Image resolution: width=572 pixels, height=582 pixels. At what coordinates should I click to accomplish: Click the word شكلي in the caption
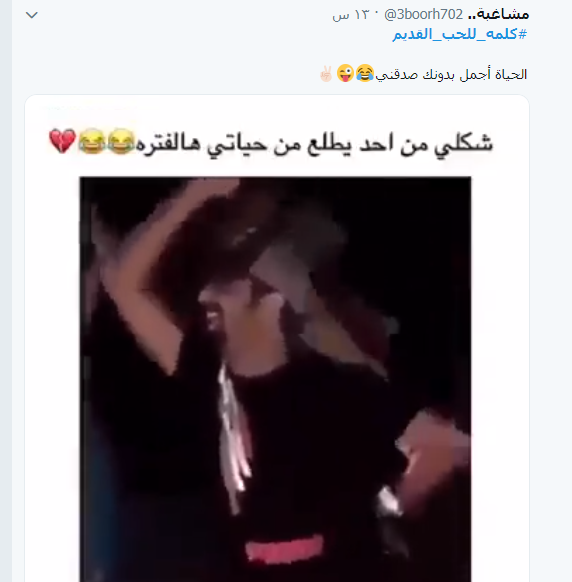(464, 144)
